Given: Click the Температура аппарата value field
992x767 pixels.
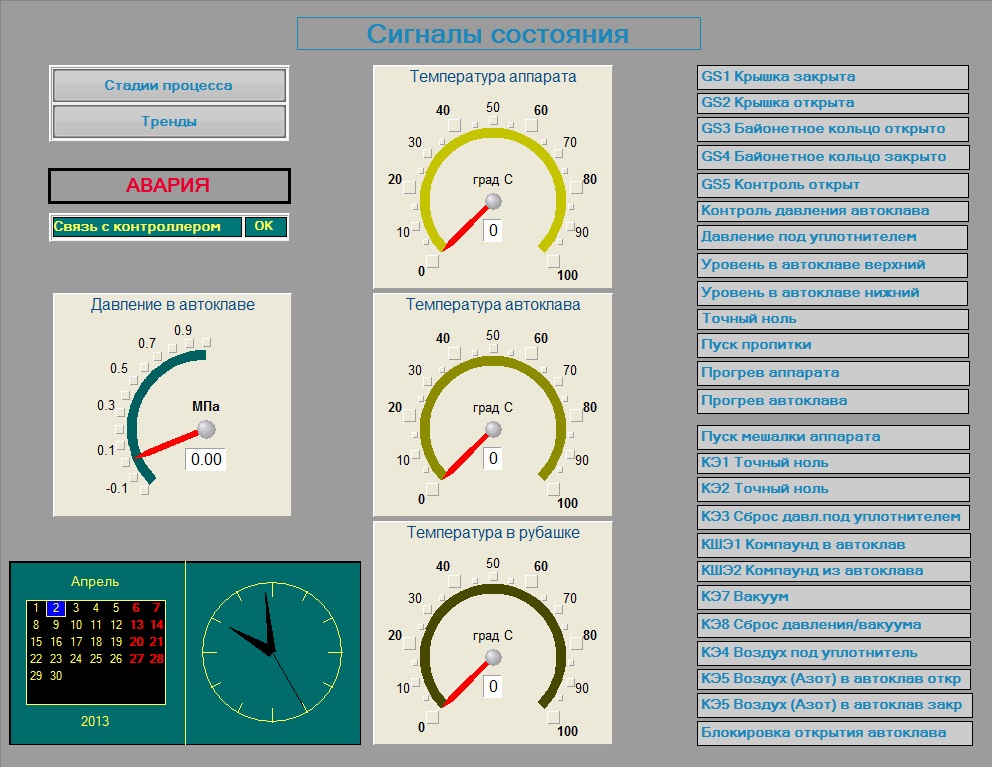Looking at the screenshot, I should tap(493, 231).
